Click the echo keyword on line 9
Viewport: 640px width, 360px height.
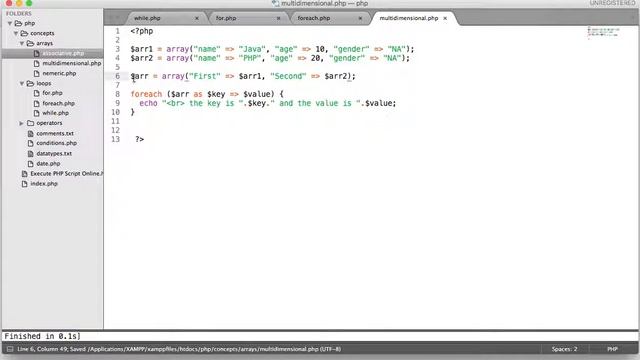click(148, 103)
